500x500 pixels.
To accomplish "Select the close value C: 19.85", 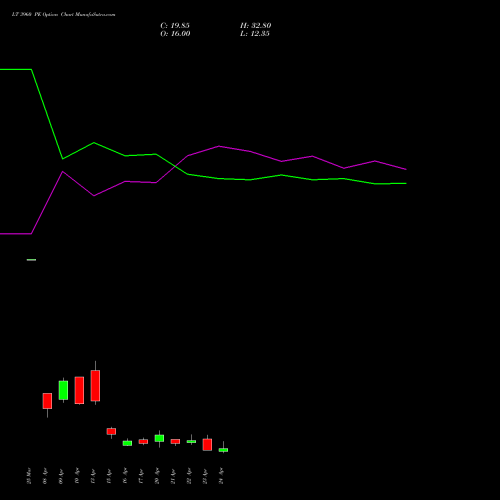I will click(175, 26).
